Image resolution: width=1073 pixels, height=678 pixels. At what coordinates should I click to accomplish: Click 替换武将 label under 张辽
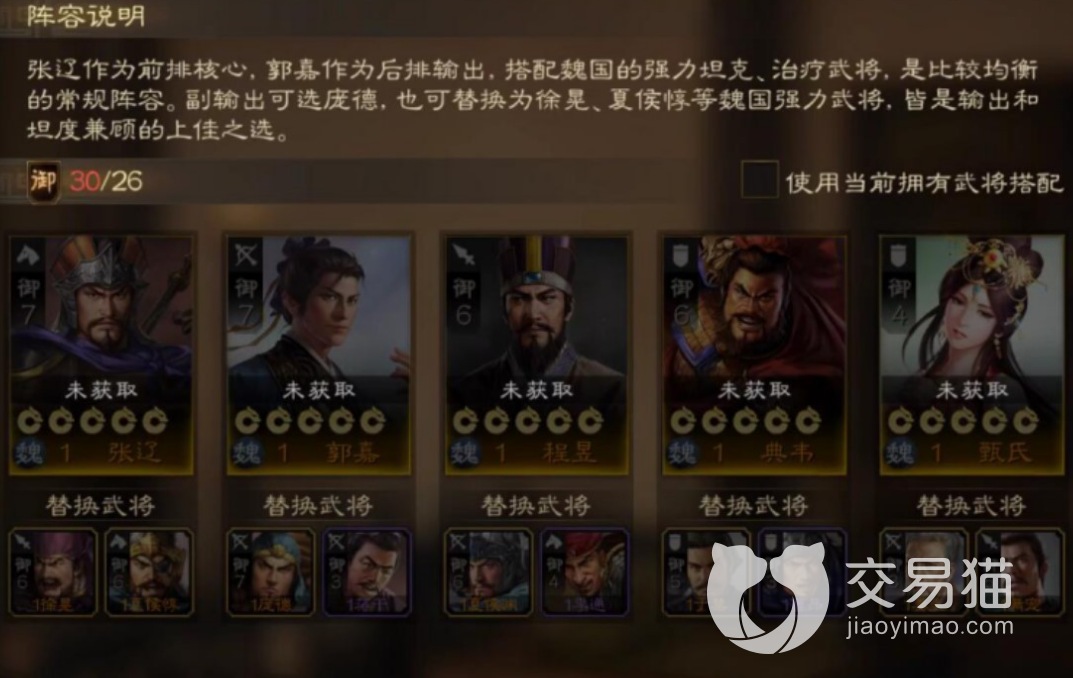tap(101, 506)
